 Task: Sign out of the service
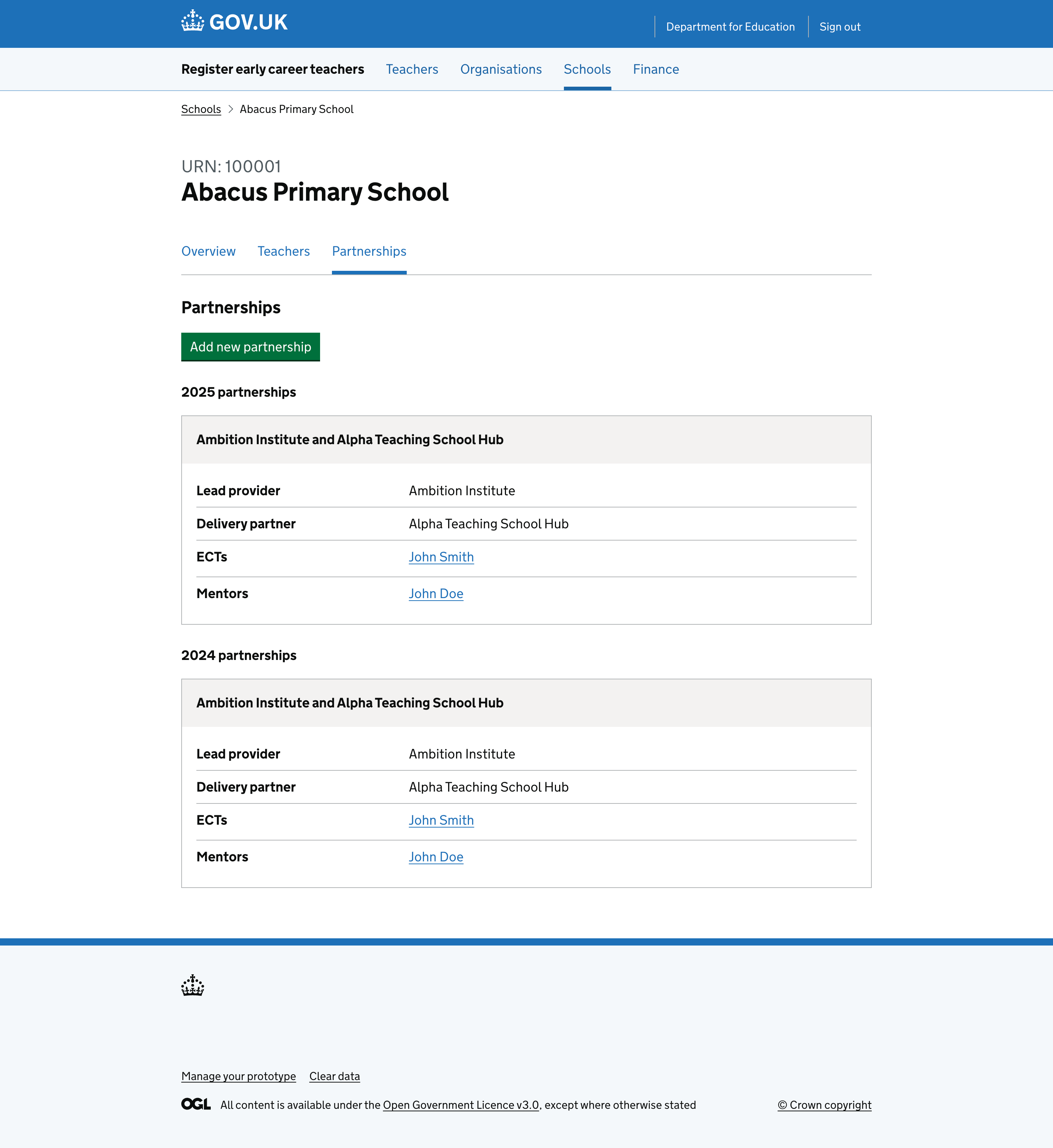click(839, 26)
